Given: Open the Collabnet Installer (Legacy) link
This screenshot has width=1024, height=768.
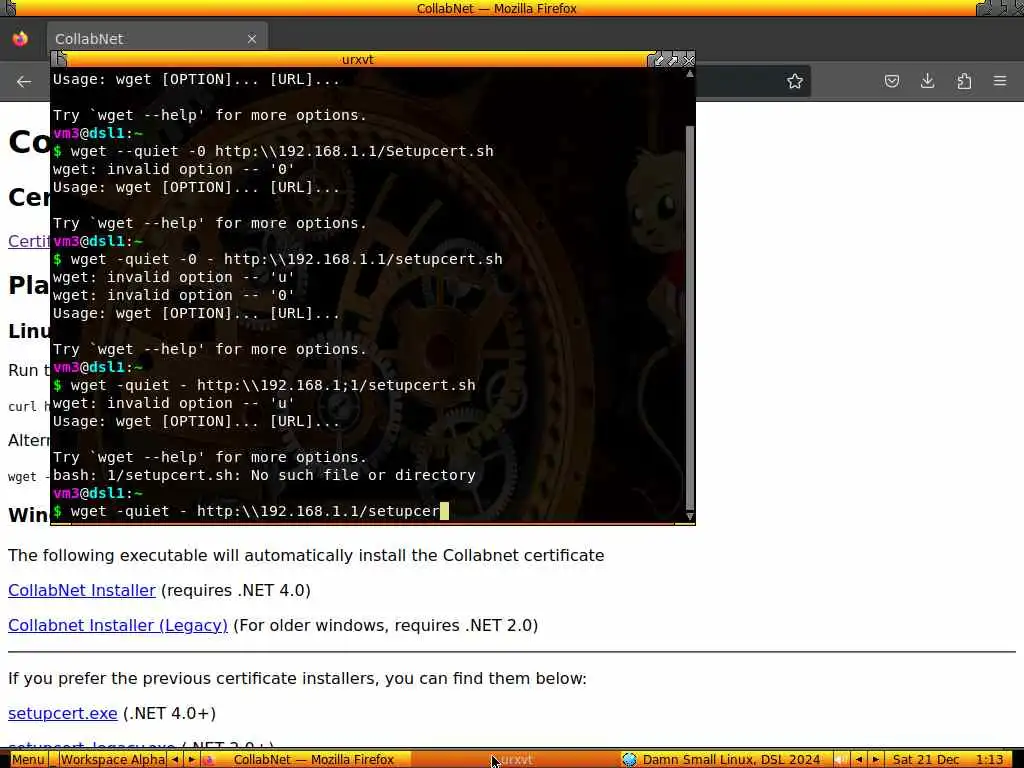Looking at the screenshot, I should tap(118, 625).
